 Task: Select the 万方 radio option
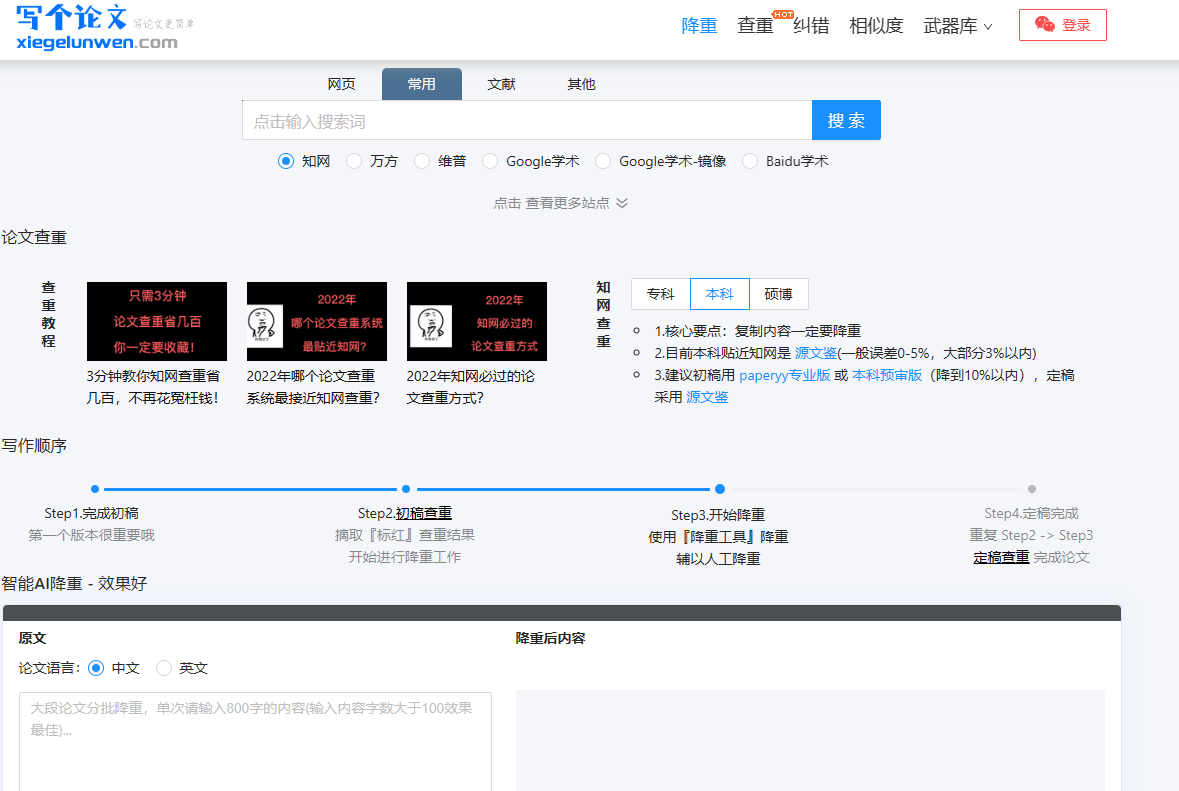pyautogui.click(x=353, y=161)
